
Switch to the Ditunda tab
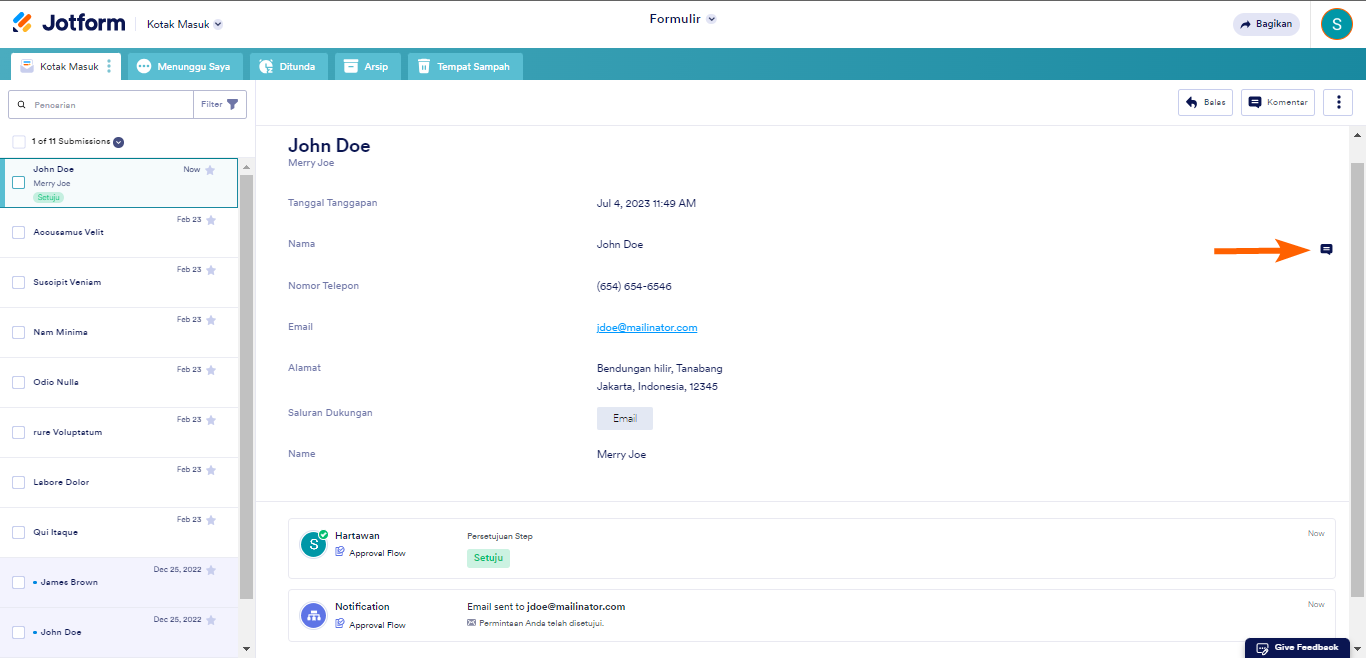point(288,66)
